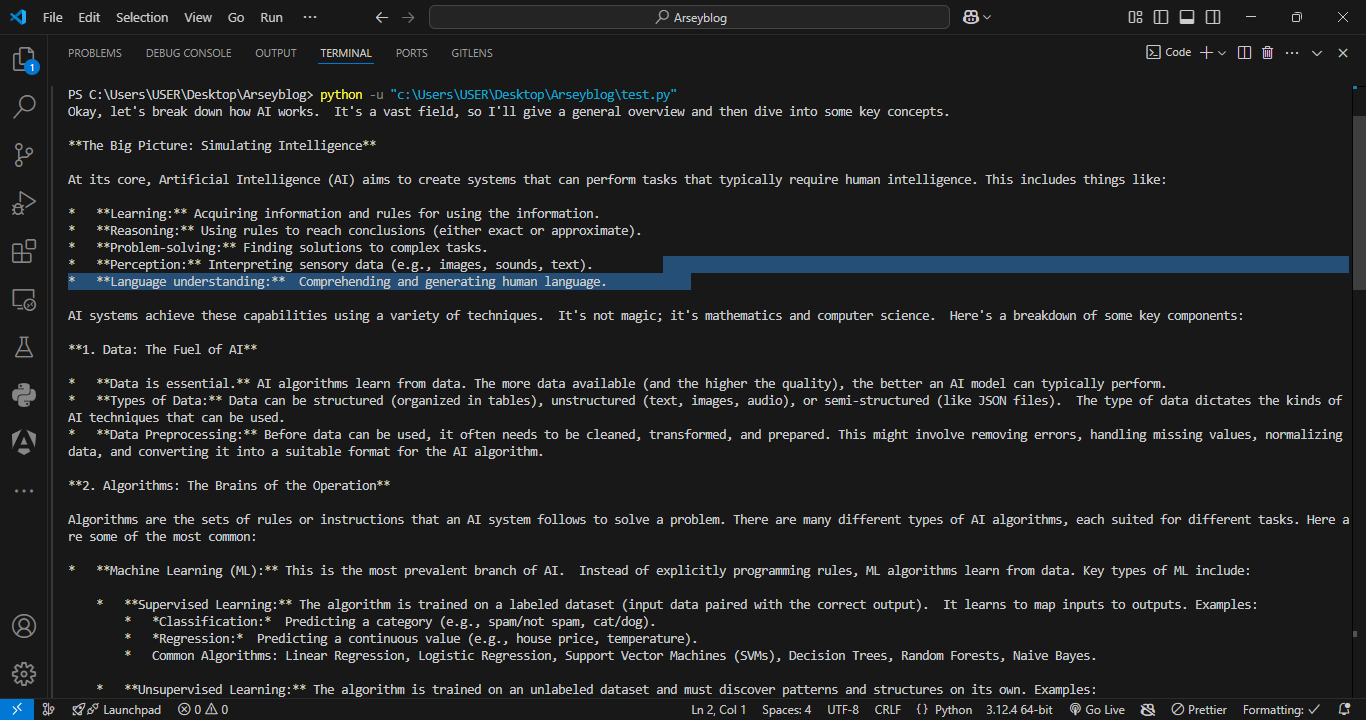This screenshot has width=1366, height=720.
Task: Customize layout from the title bar
Action: (1135, 17)
